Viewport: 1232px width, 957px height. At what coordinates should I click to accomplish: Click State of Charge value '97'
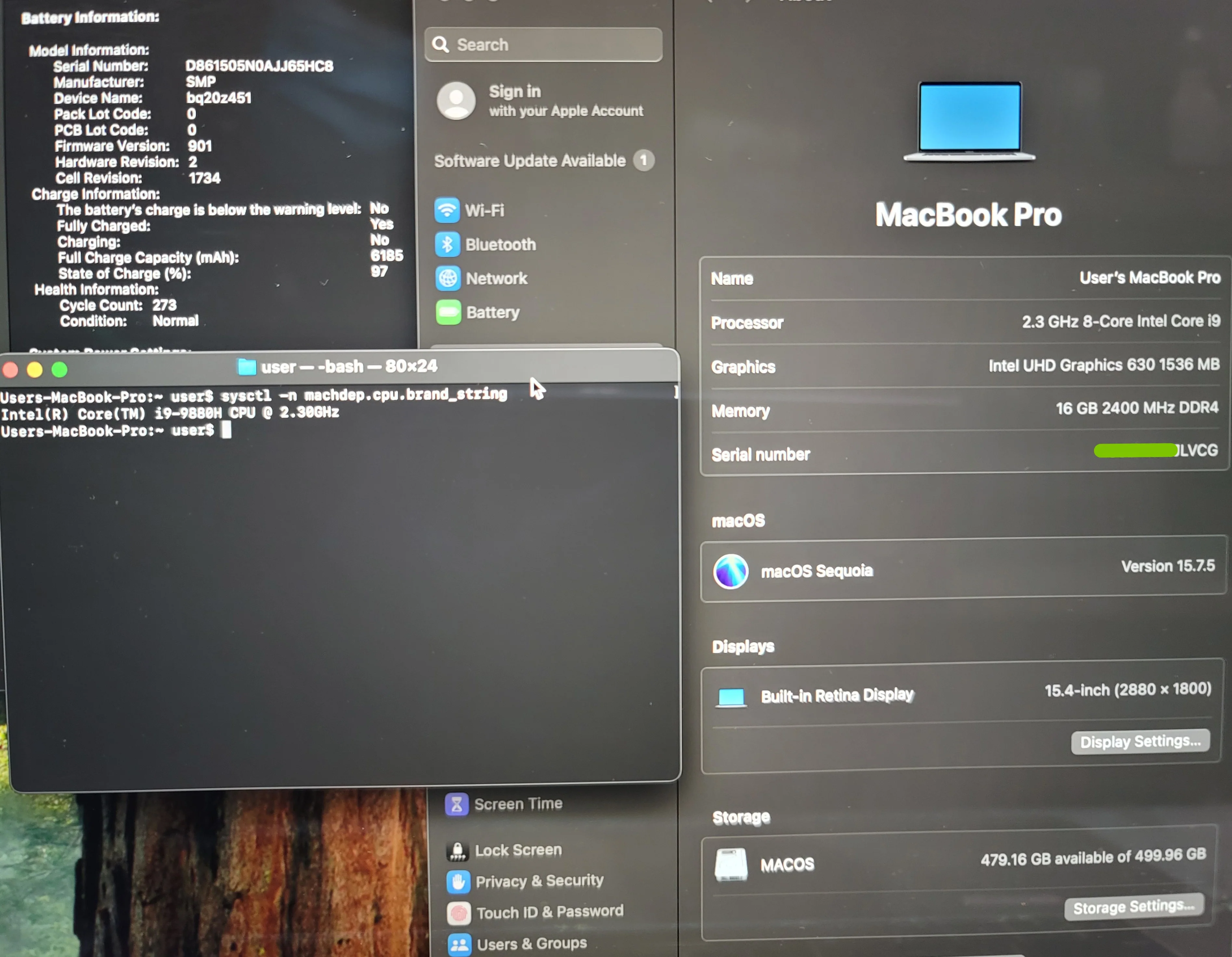pos(379,271)
